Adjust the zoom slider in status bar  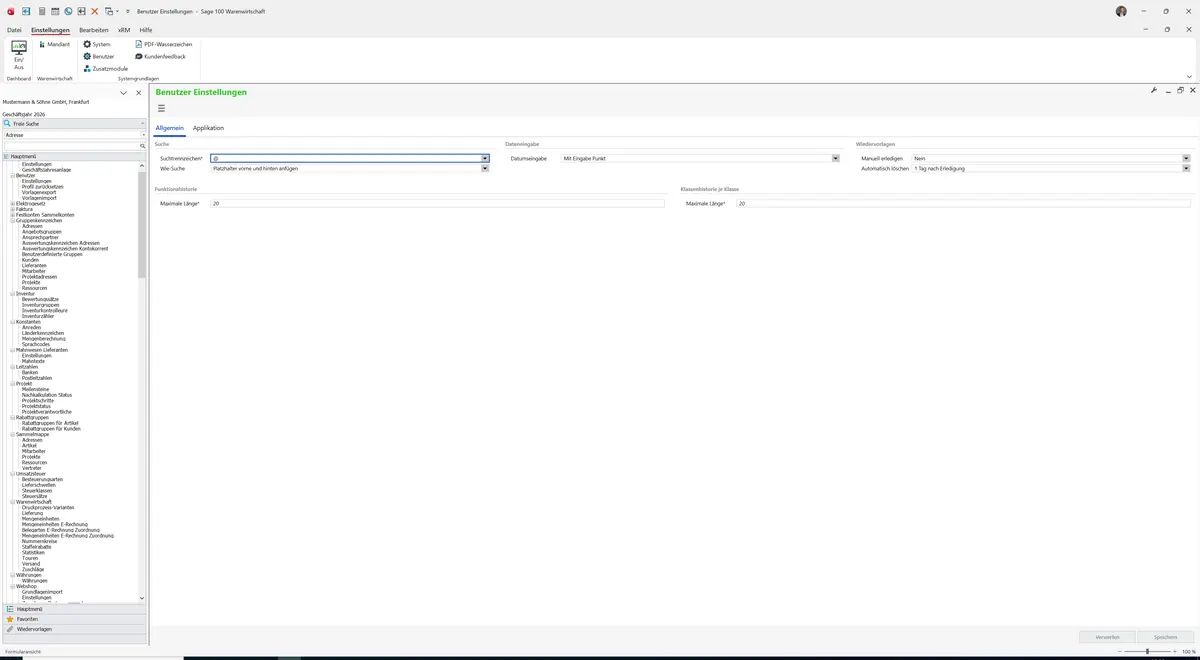1147,651
